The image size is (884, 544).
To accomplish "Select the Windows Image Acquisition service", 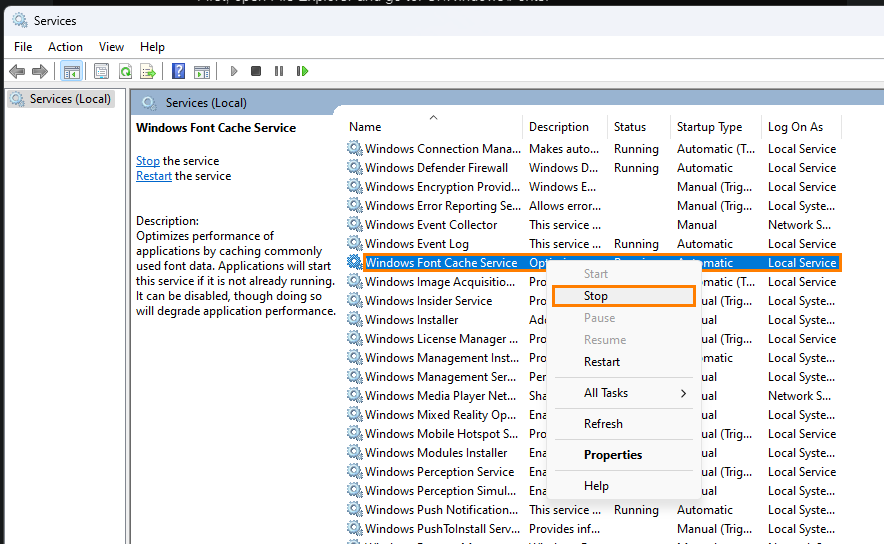I will click(440, 282).
